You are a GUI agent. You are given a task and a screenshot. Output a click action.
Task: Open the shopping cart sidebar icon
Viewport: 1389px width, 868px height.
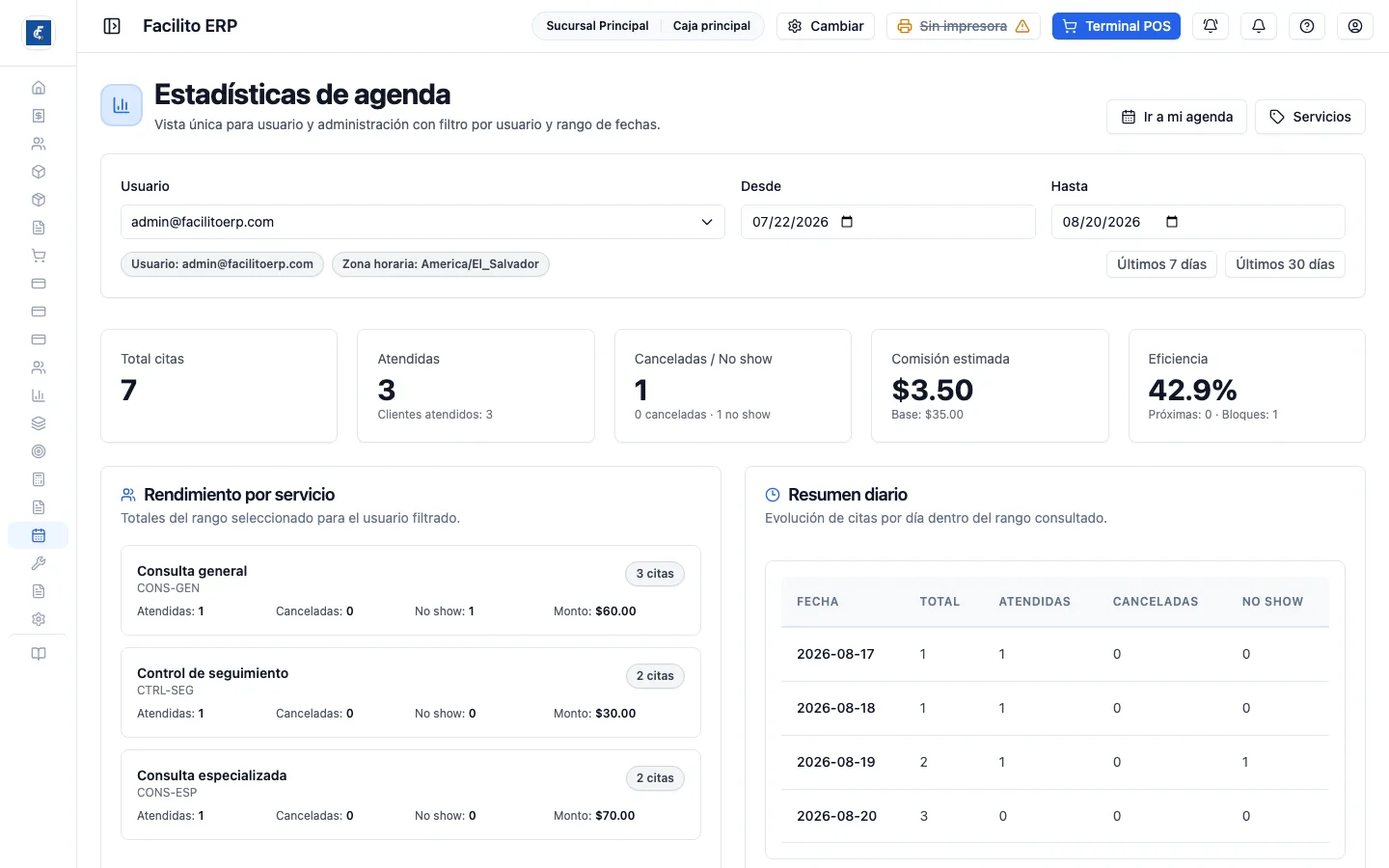point(39,256)
